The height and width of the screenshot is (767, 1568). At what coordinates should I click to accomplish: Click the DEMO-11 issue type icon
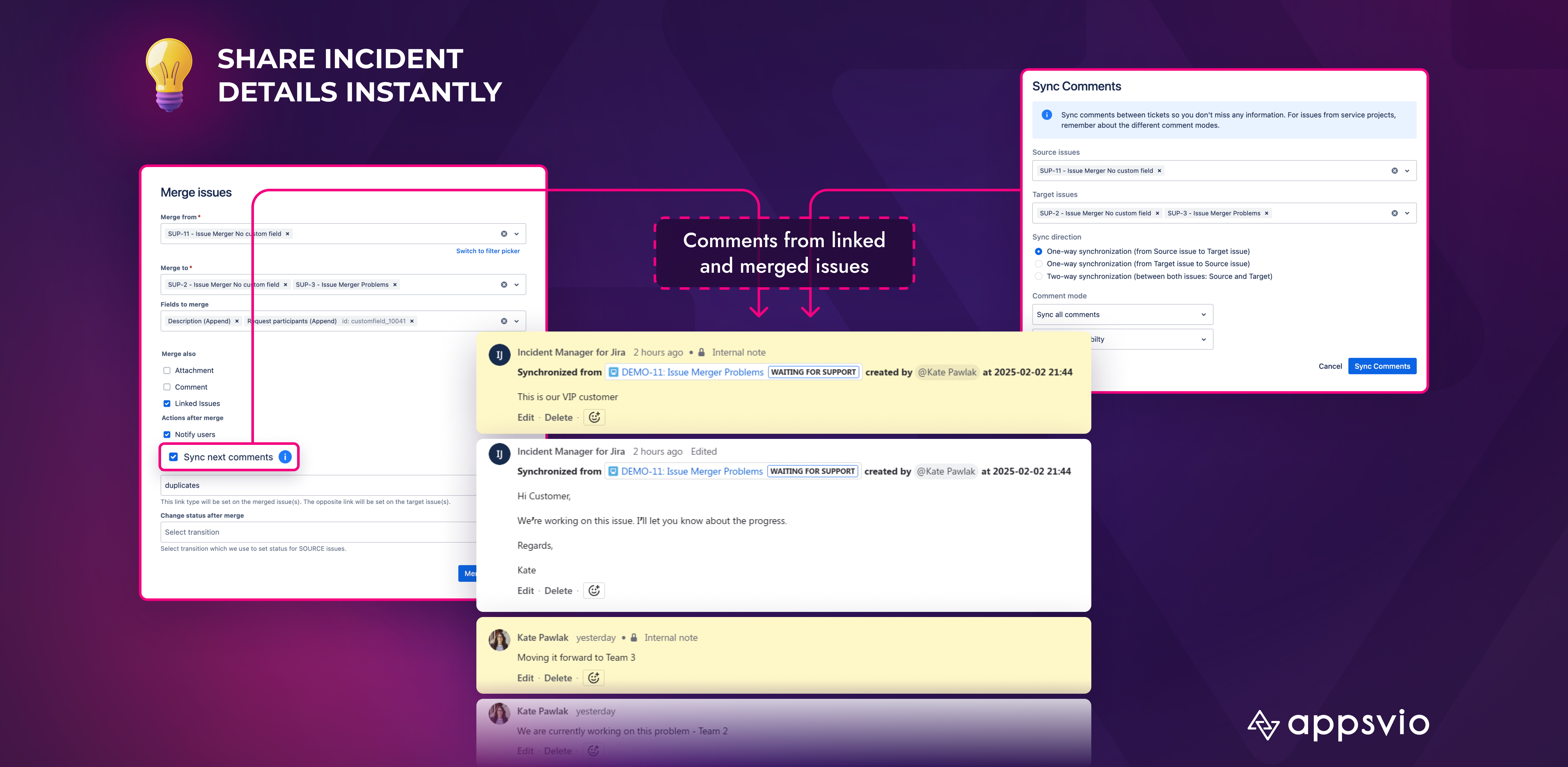coord(614,372)
